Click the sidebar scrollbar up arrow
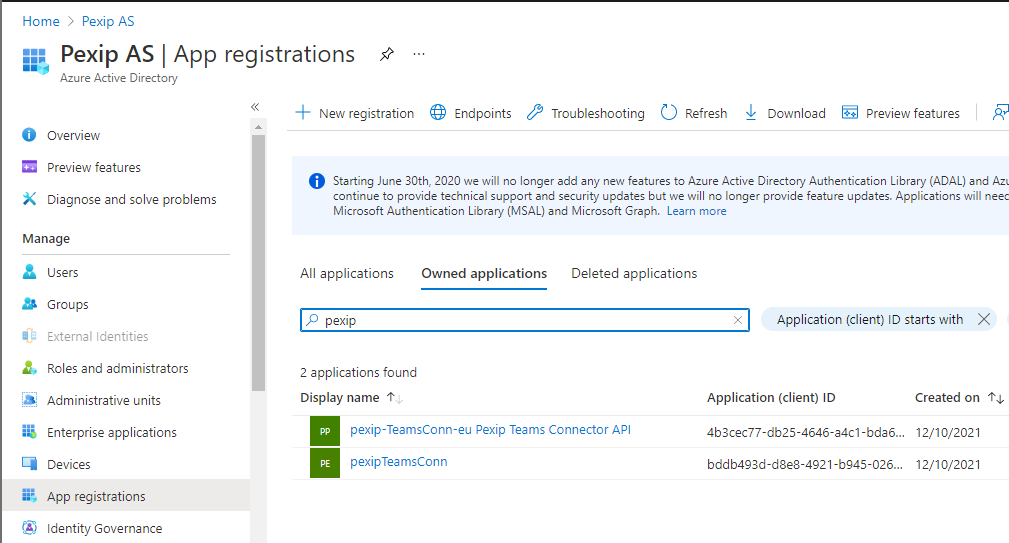Image resolution: width=1009 pixels, height=543 pixels. click(x=258, y=127)
